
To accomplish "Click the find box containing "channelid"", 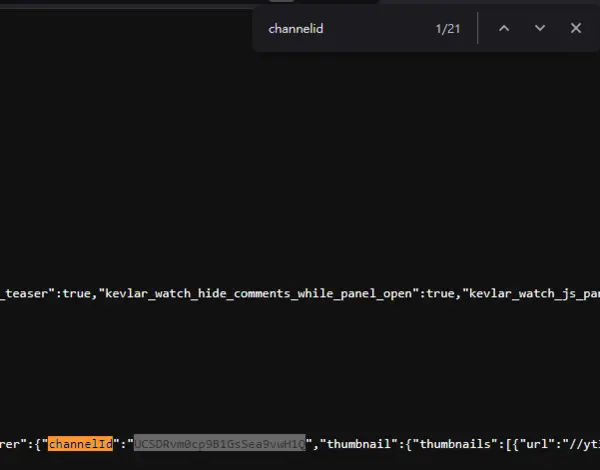I will tap(340, 29).
